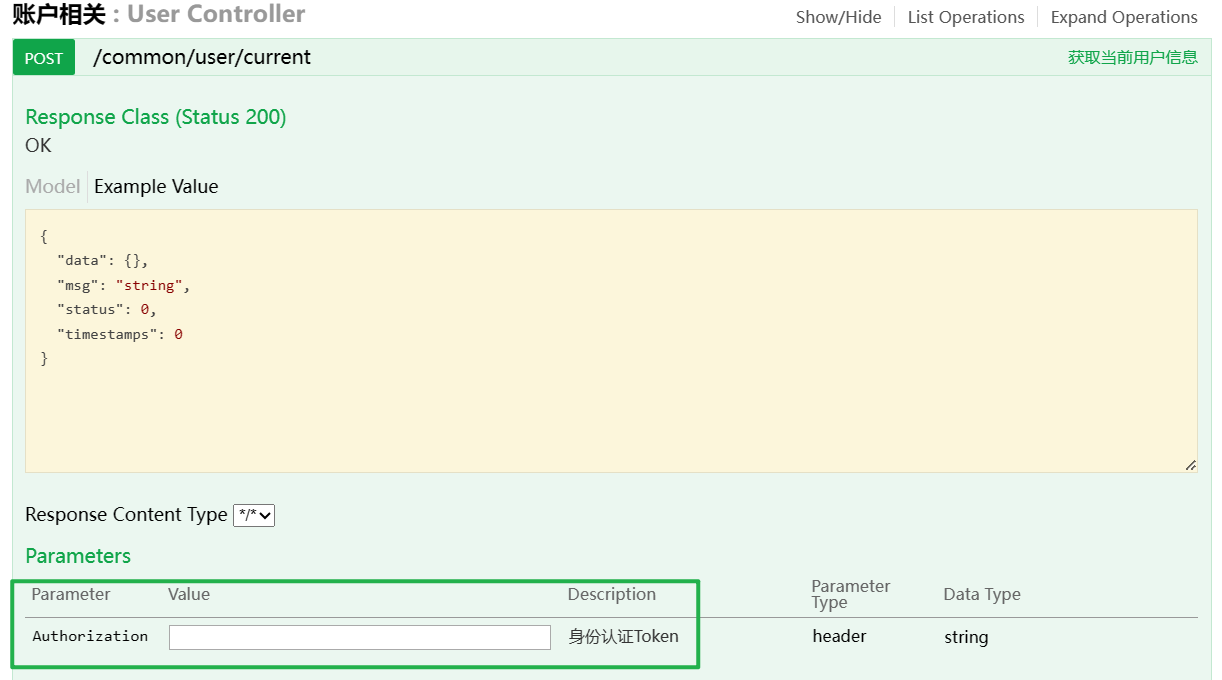Click the 获取当前用户信息 operation summary
The width and height of the screenshot is (1222, 680).
1132,57
